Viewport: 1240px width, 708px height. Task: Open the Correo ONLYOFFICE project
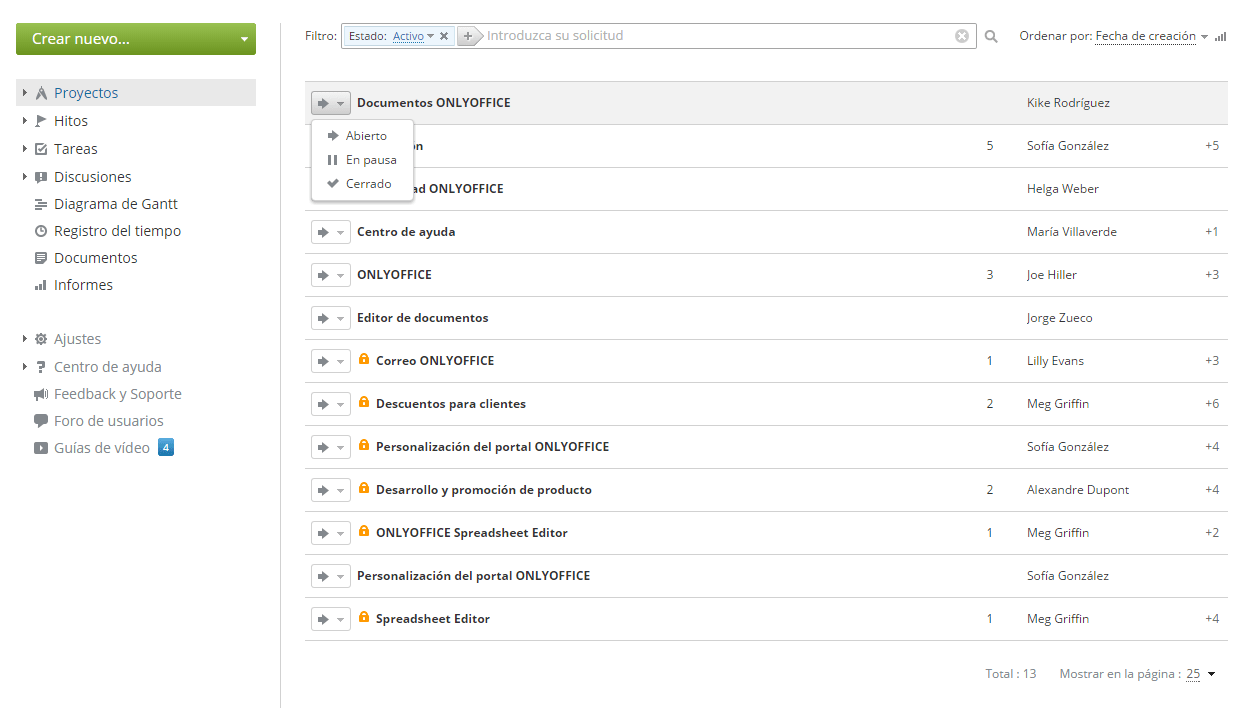pyautogui.click(x=435, y=361)
